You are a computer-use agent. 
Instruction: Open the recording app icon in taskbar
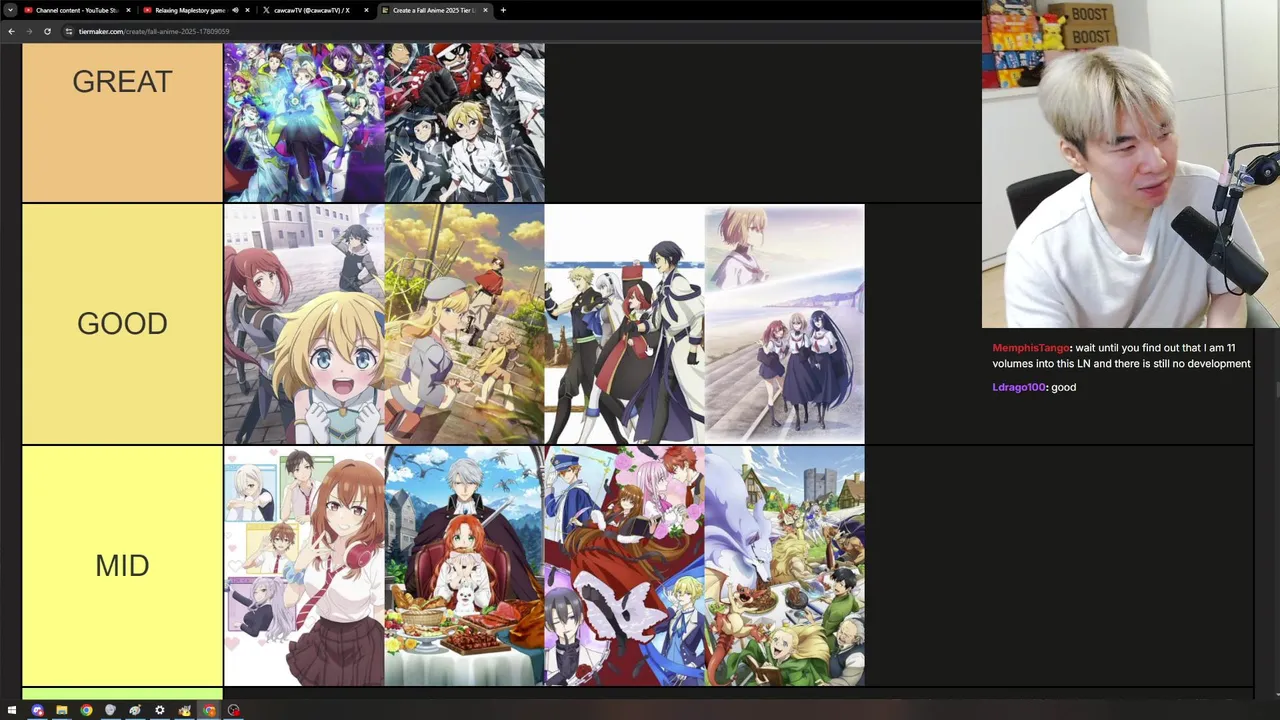pos(233,711)
